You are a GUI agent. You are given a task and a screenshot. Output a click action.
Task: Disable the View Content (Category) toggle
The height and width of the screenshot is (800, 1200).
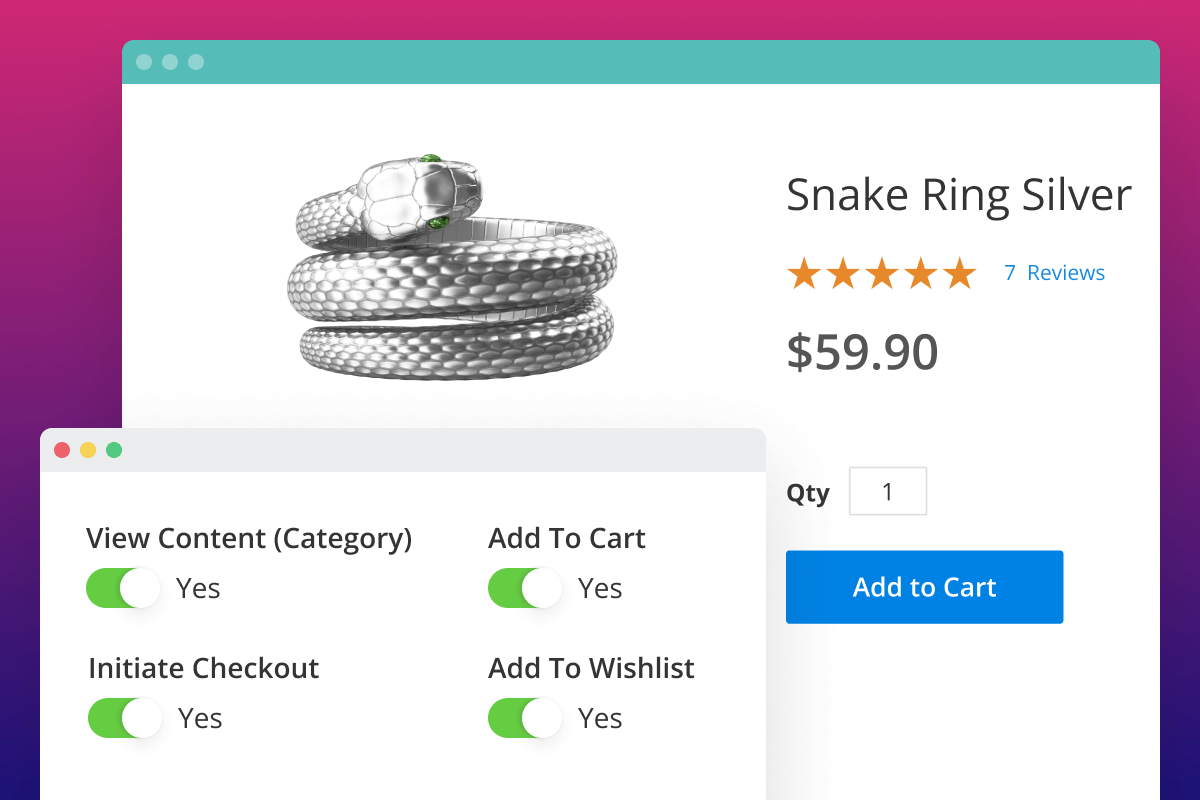coord(123,588)
